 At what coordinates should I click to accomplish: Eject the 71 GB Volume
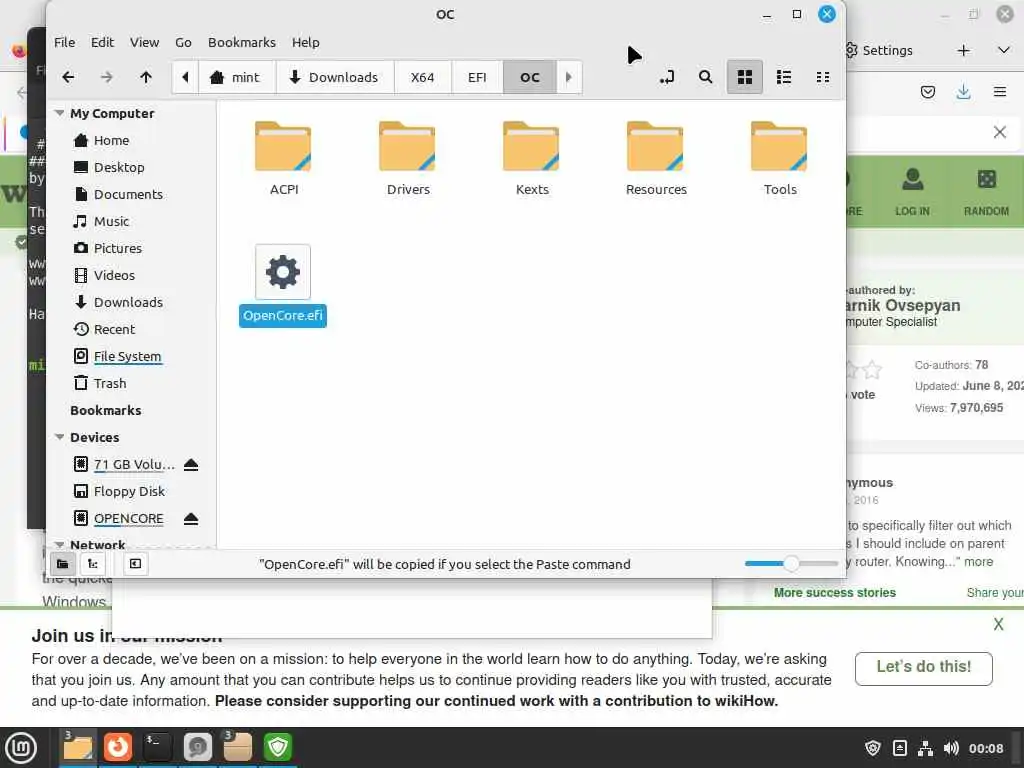point(191,464)
